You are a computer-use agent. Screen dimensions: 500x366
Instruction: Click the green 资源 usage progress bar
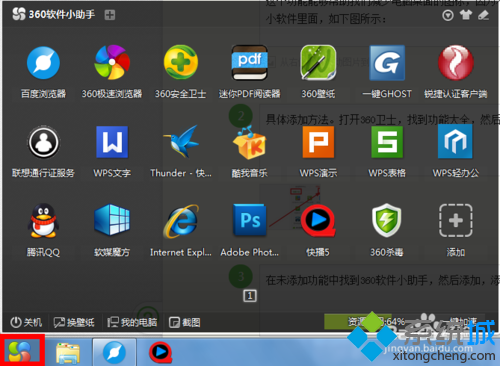(358, 322)
